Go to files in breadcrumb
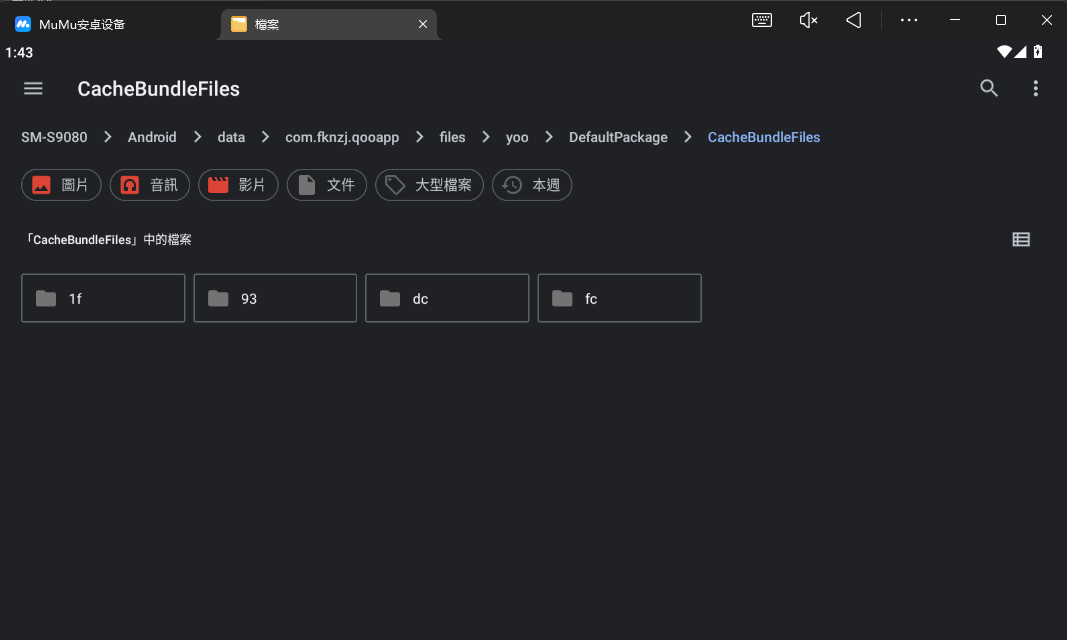Image resolution: width=1067 pixels, height=640 pixels. point(453,137)
